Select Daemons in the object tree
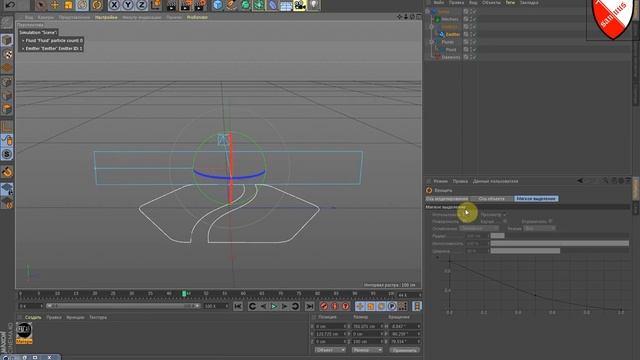The width and height of the screenshot is (640, 360). point(451,57)
